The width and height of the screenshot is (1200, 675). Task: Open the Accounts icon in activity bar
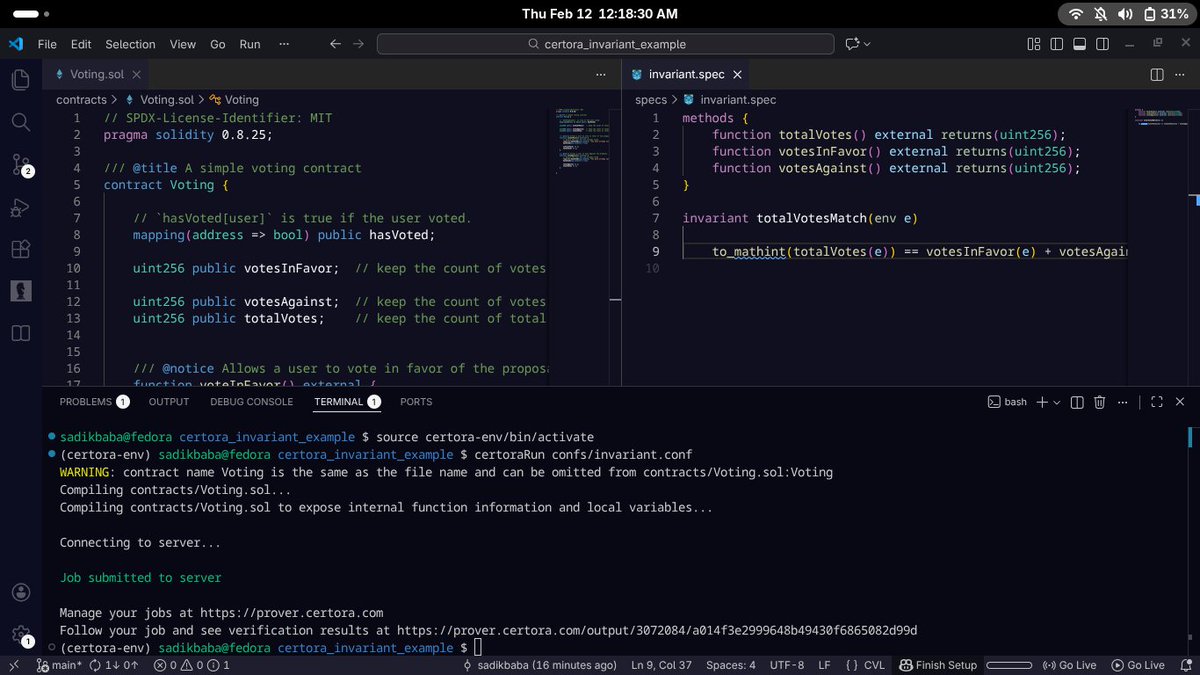coord(20,592)
